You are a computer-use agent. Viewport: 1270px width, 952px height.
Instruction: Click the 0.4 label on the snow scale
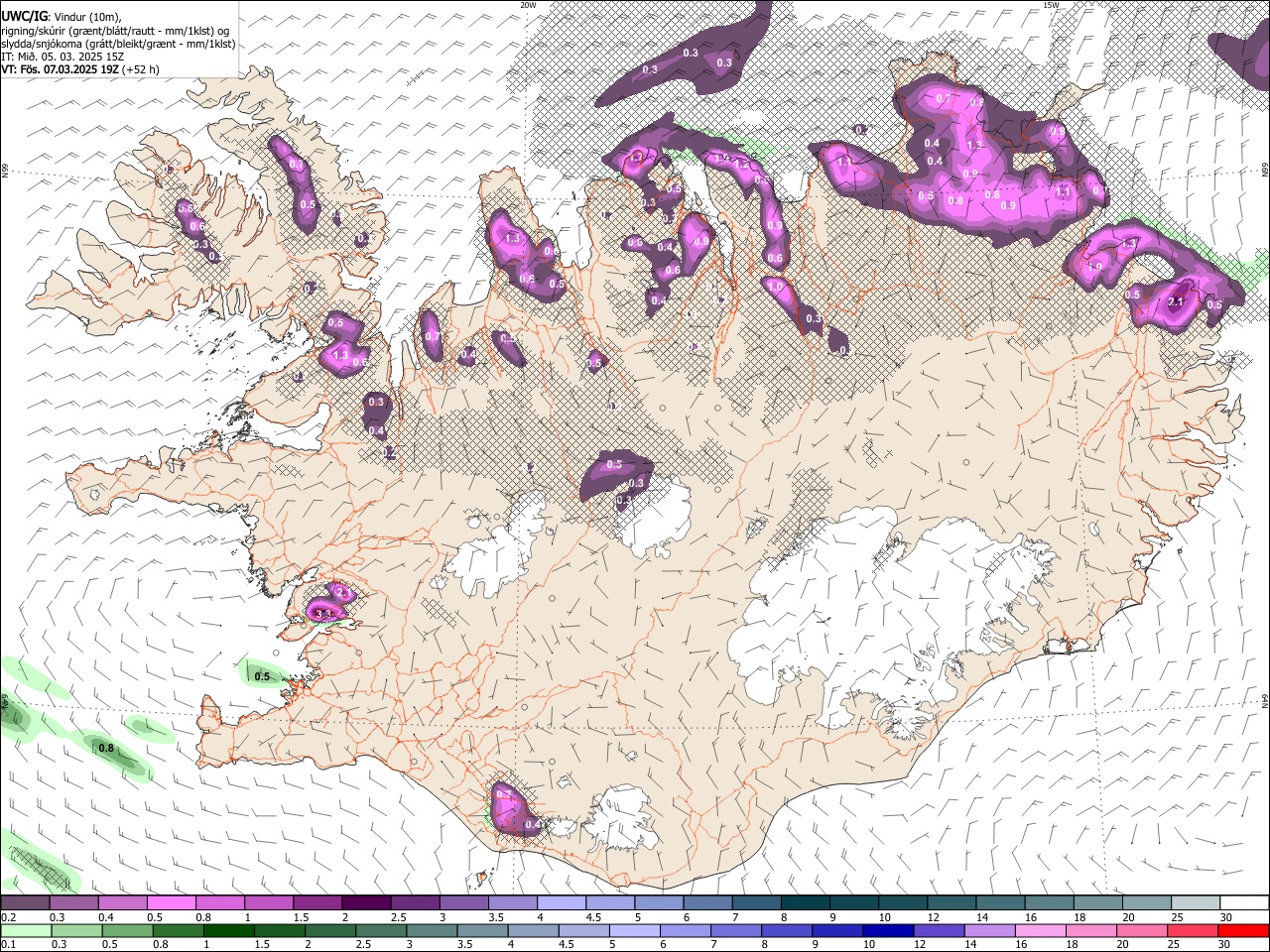[x=106, y=917]
